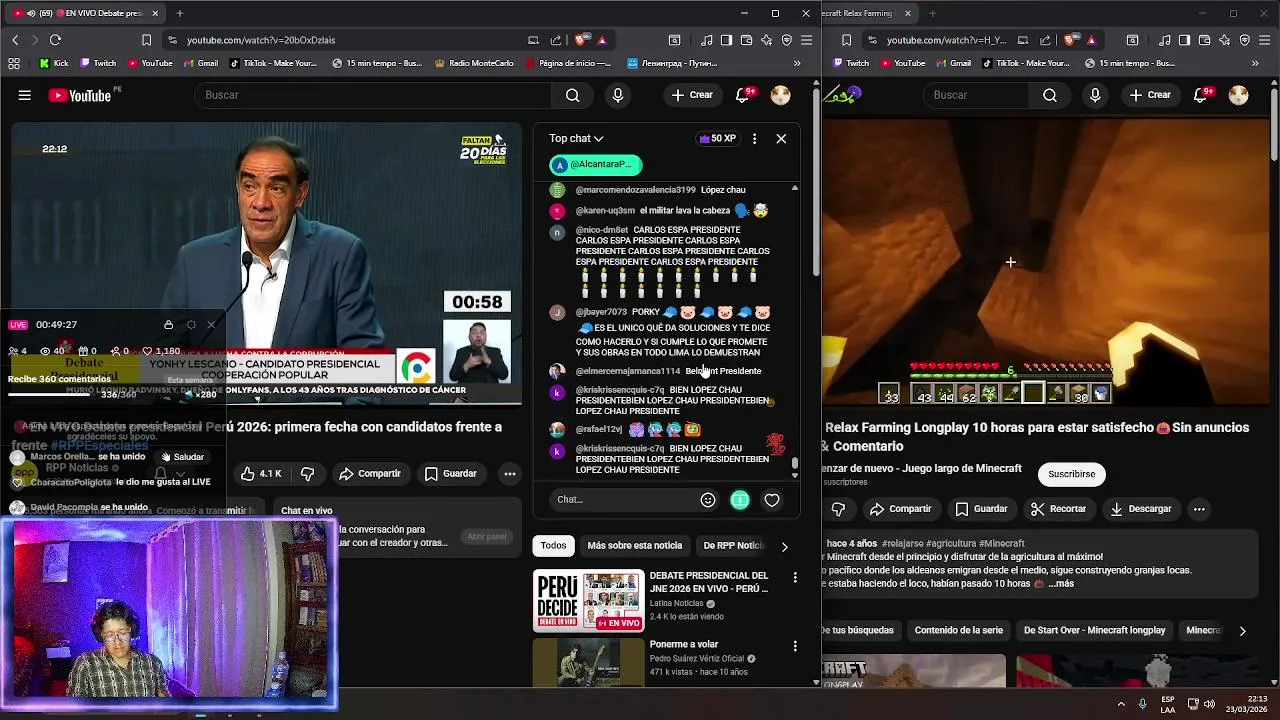Send a heart reaction in chat

point(772,500)
